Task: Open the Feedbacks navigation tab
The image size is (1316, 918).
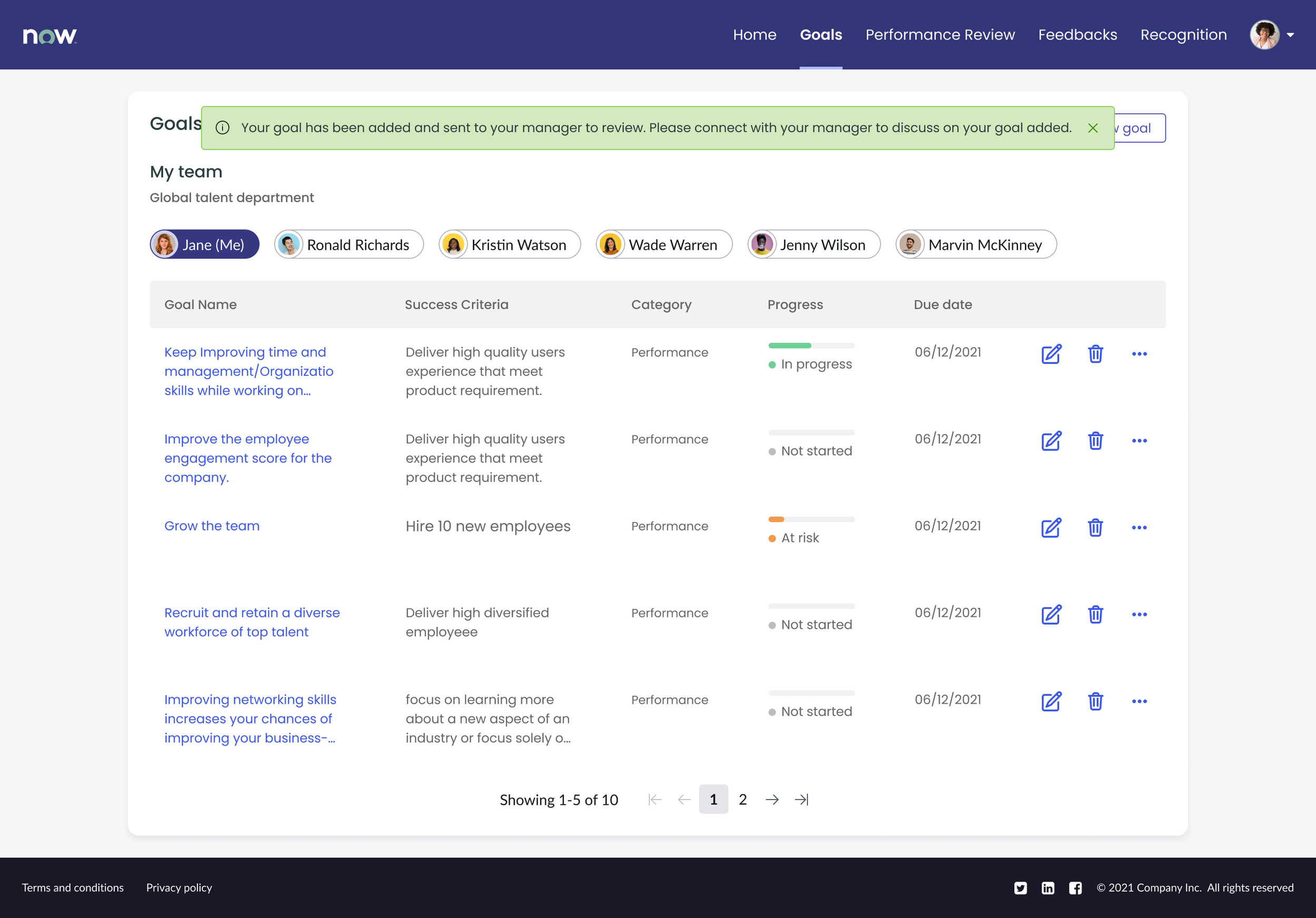Action: click(x=1077, y=35)
